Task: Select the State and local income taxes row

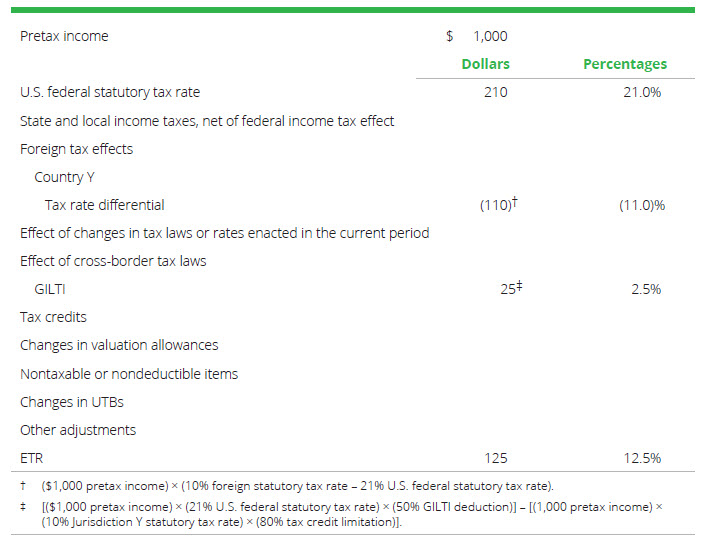Action: point(207,121)
